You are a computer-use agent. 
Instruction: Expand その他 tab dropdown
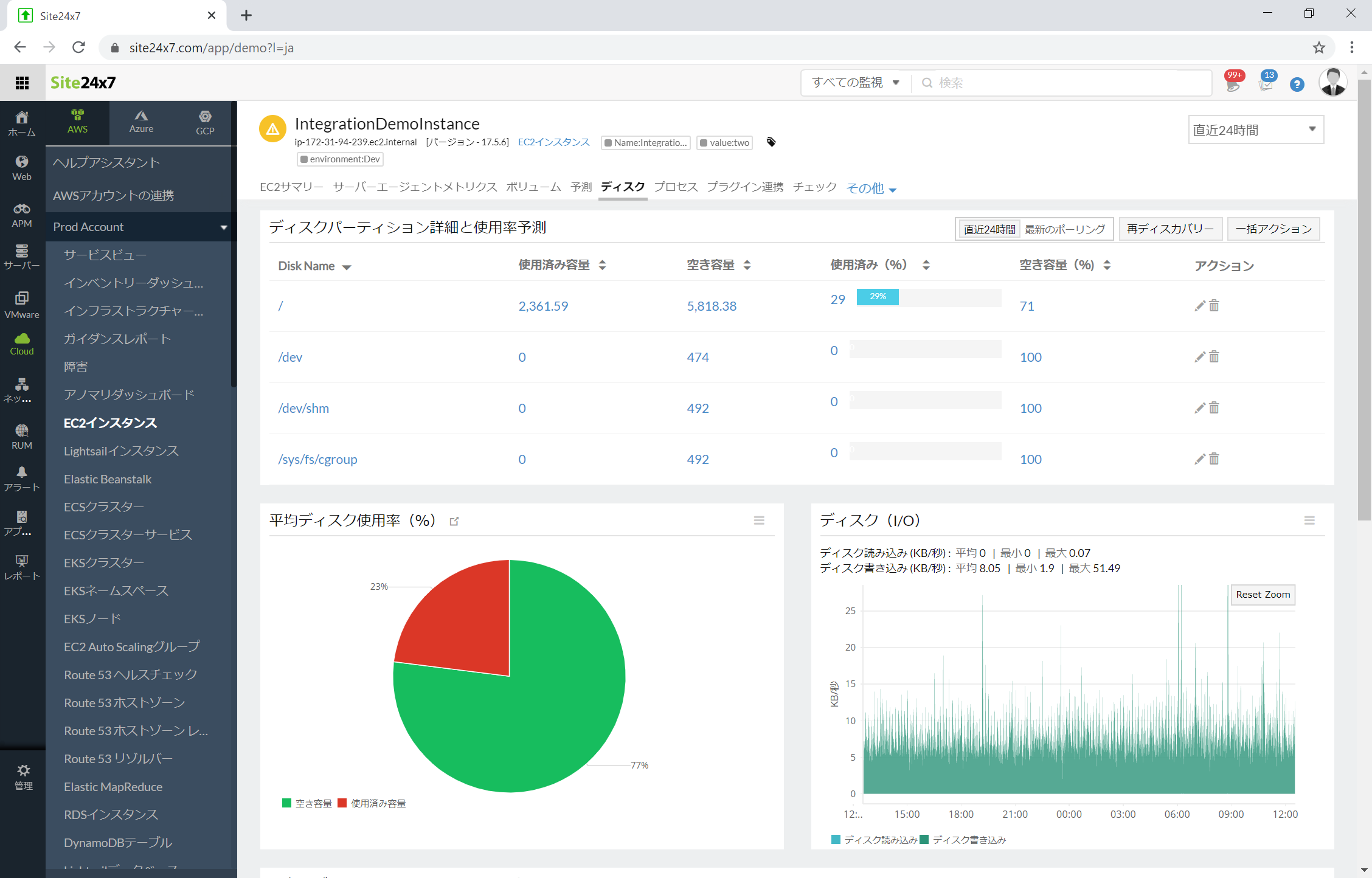[871, 188]
